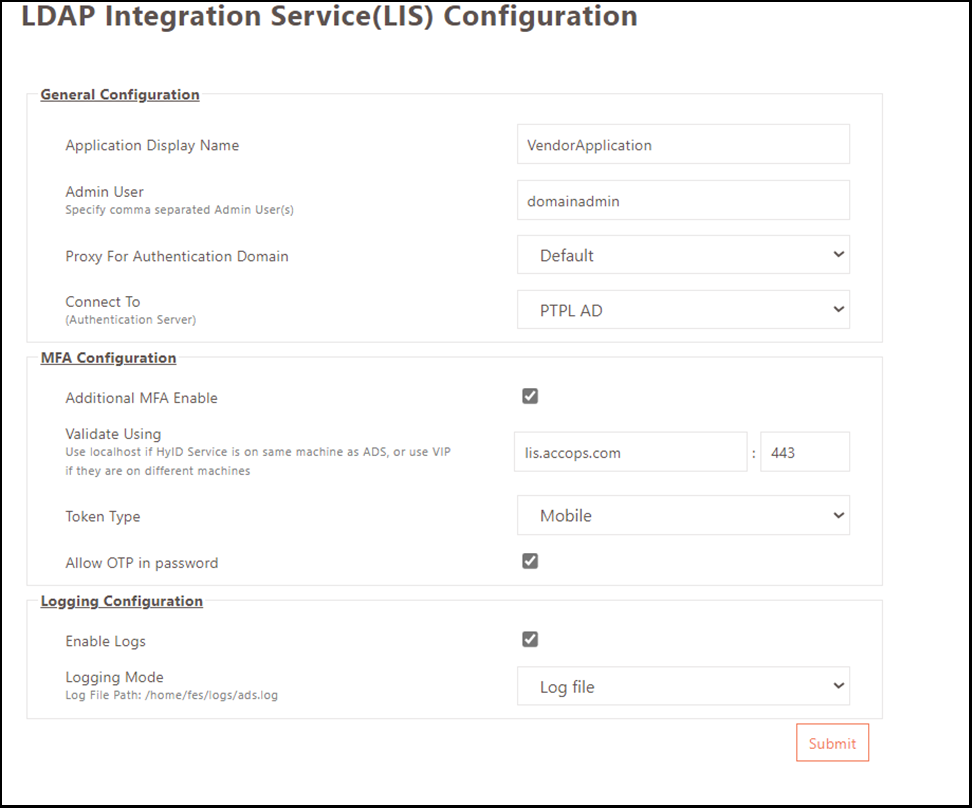Click the MFA Configuration section heading

click(x=108, y=358)
